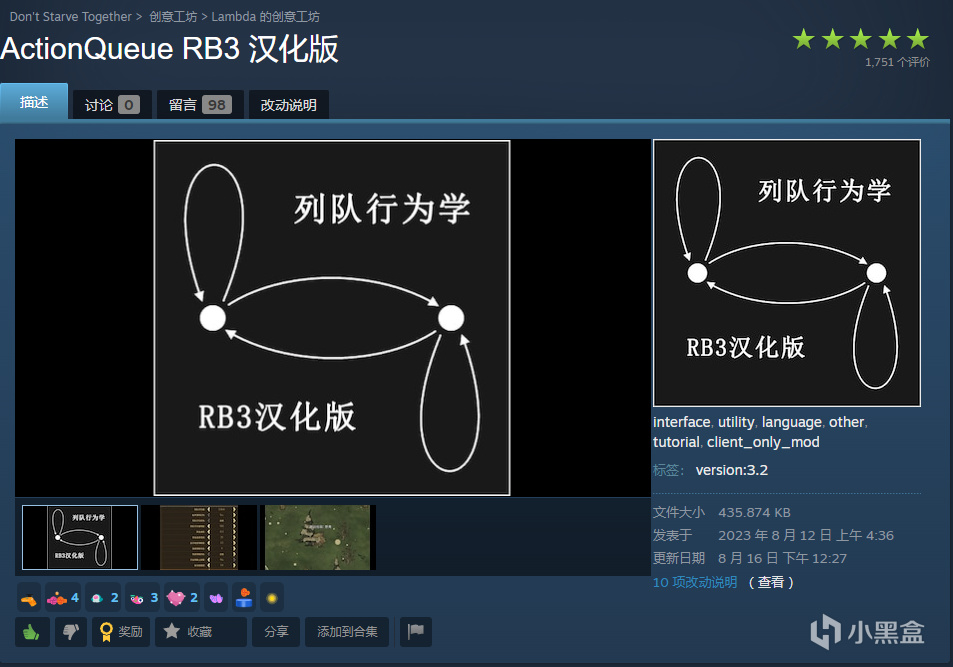
Task: Click the pink bird award with count 3
Action: (x=143, y=598)
